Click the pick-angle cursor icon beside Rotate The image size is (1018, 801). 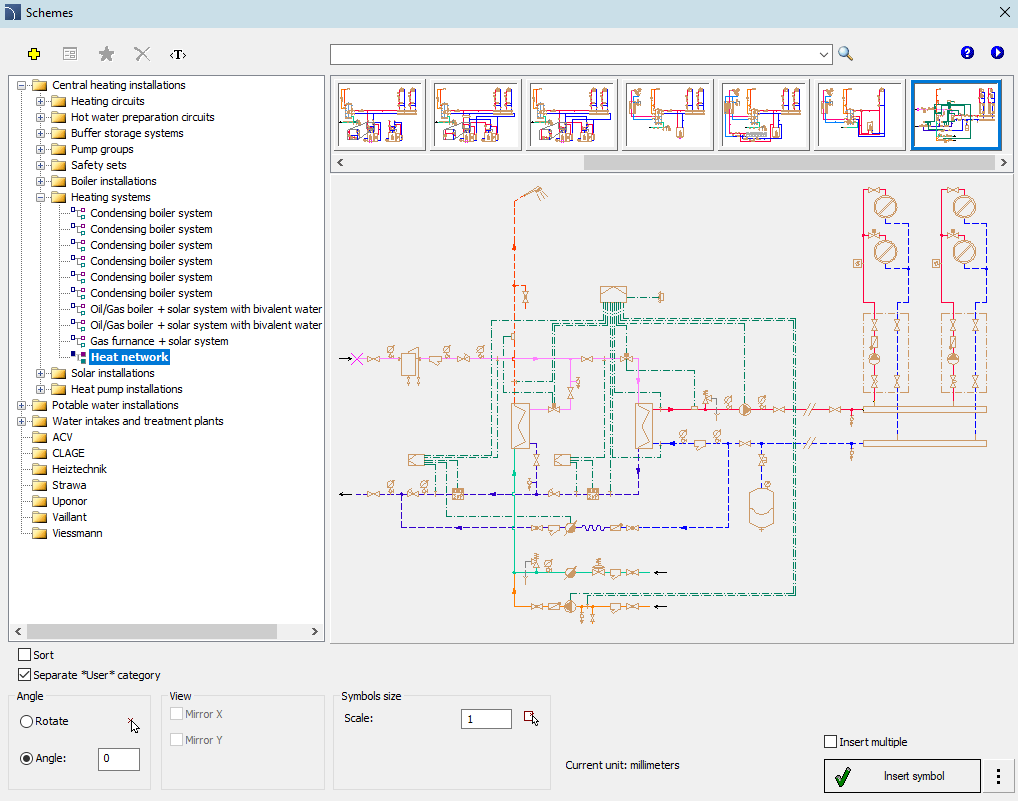(x=133, y=724)
